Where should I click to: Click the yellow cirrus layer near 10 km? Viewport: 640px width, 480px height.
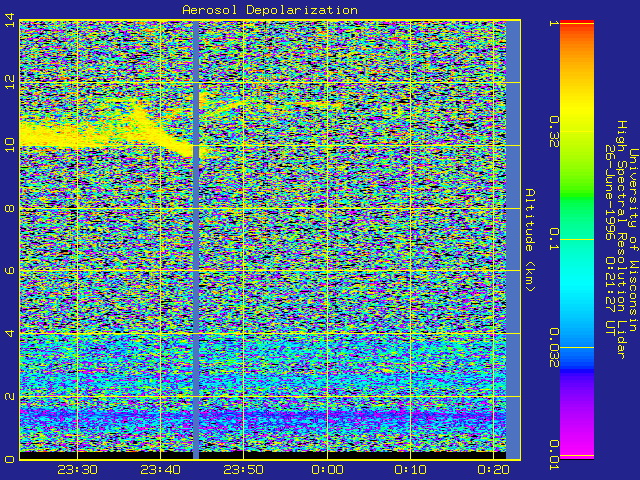[x=82, y=135]
